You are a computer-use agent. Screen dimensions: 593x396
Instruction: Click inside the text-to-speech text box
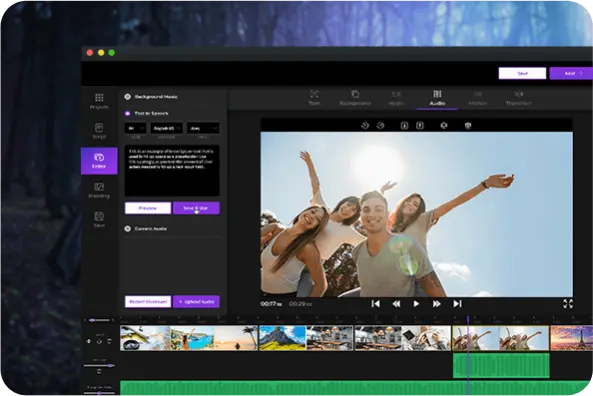172,171
